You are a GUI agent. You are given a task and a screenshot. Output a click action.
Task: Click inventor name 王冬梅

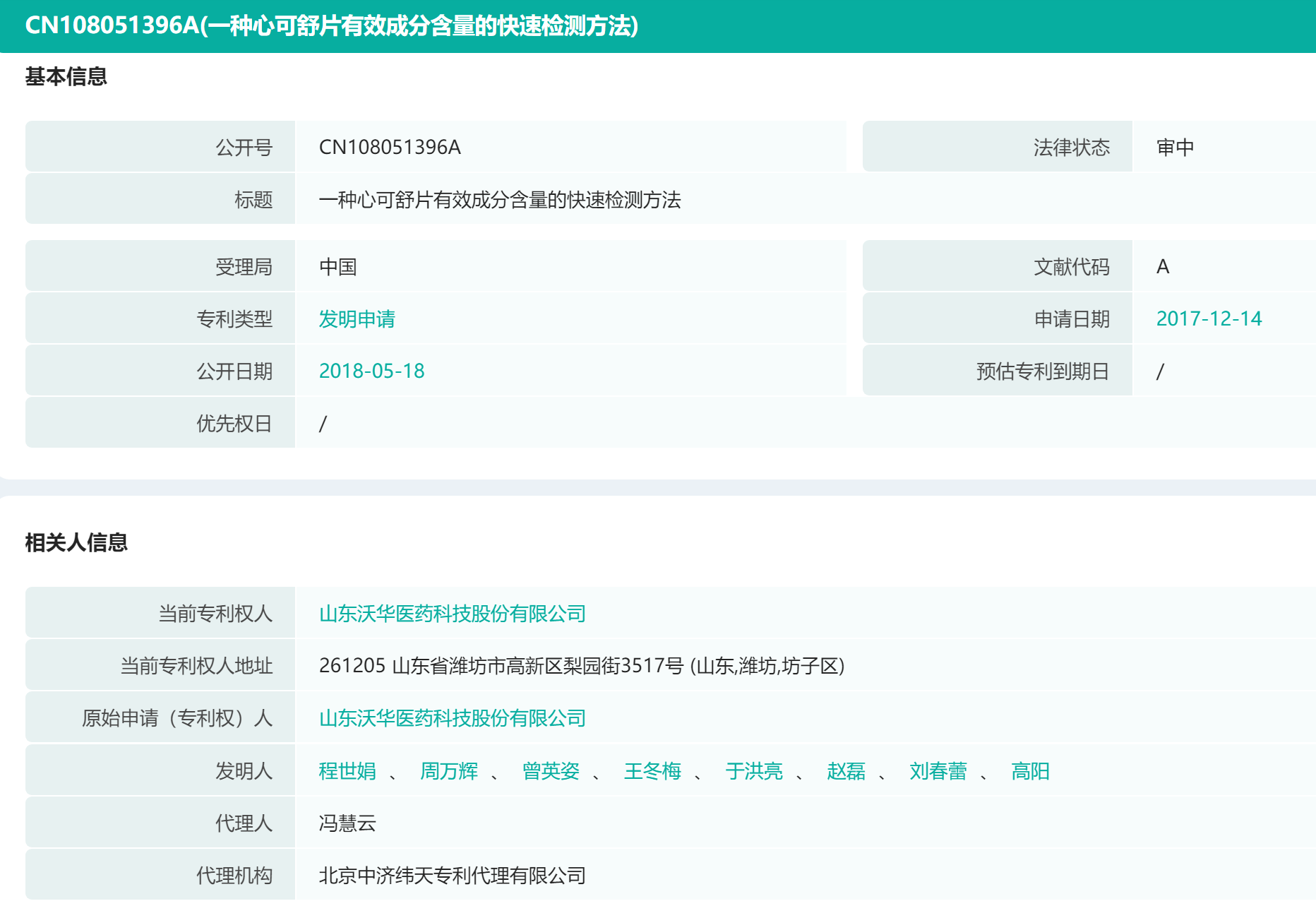[652, 771]
